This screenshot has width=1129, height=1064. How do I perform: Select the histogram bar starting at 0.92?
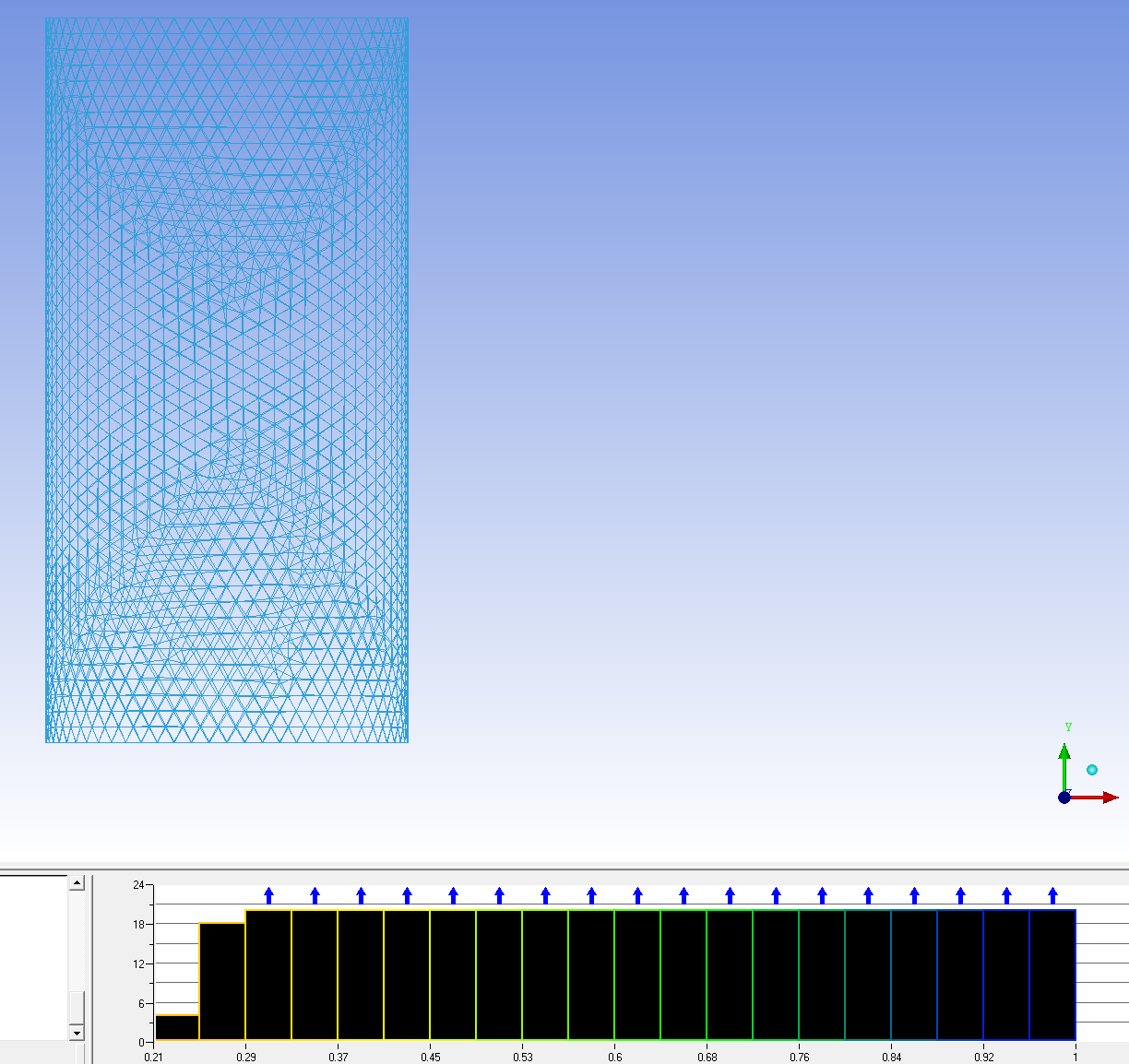1006,975
